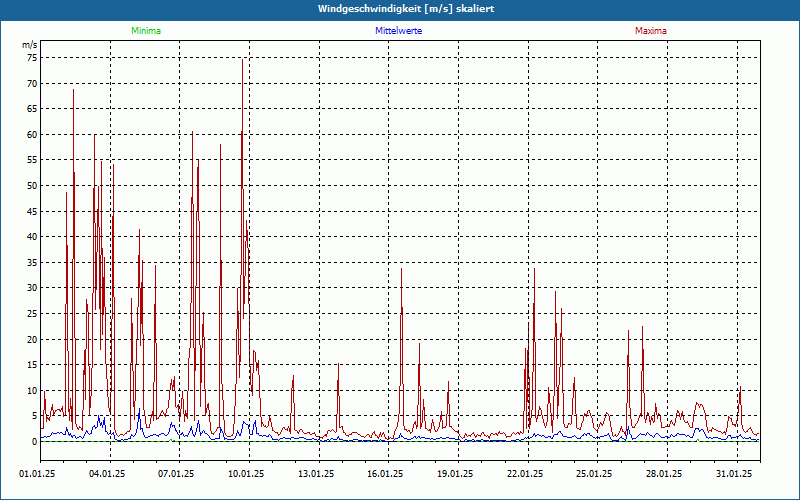Click the 28.01.25 date on the x-axis

click(664, 474)
